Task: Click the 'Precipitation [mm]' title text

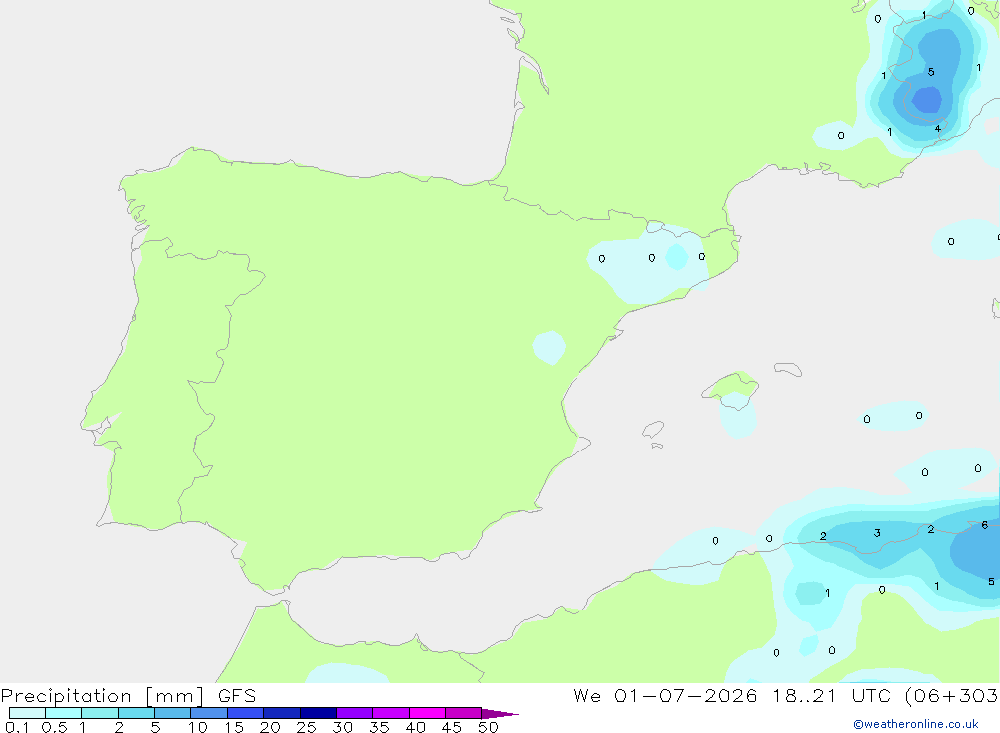Action: (x=102, y=696)
